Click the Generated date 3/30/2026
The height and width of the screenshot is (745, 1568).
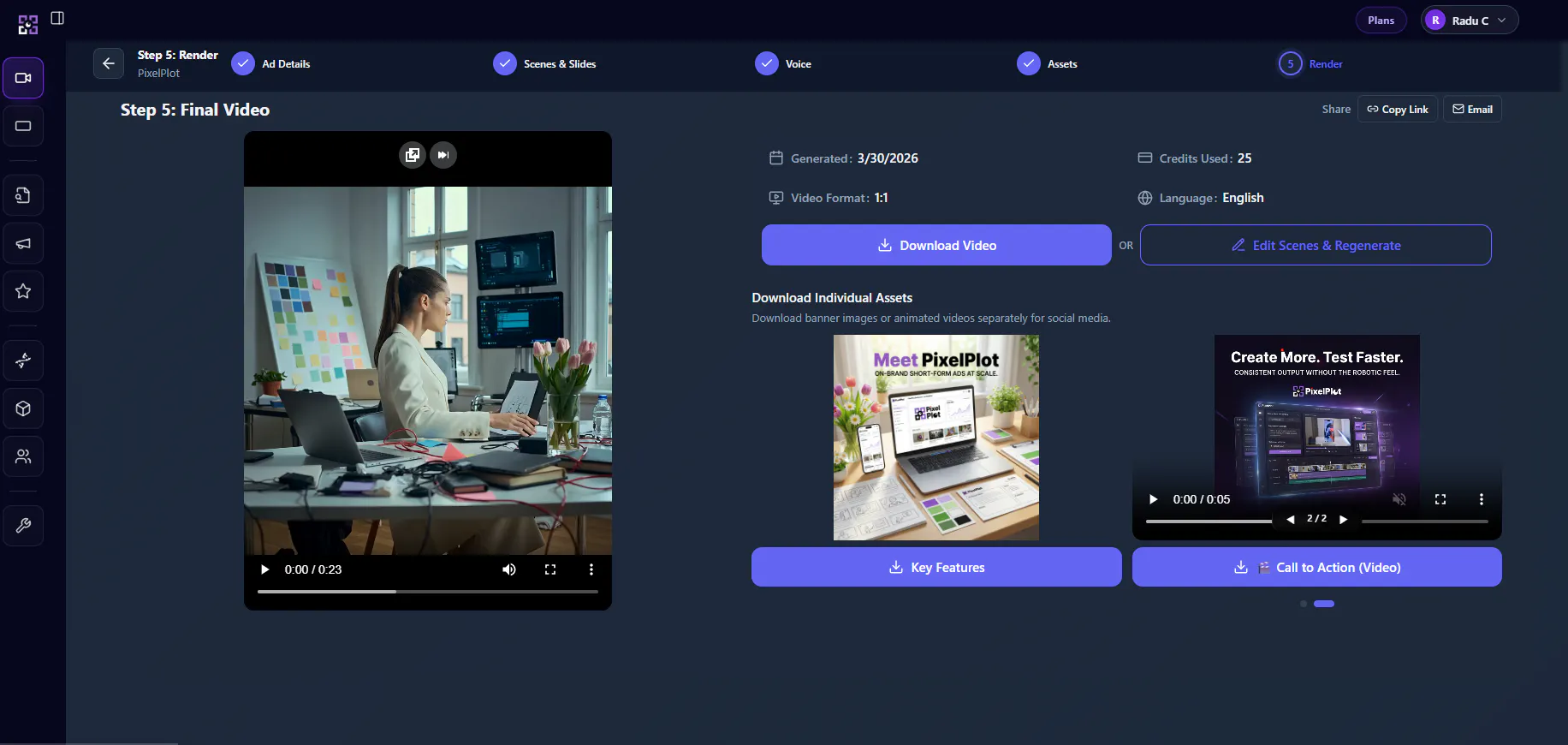tap(888, 158)
